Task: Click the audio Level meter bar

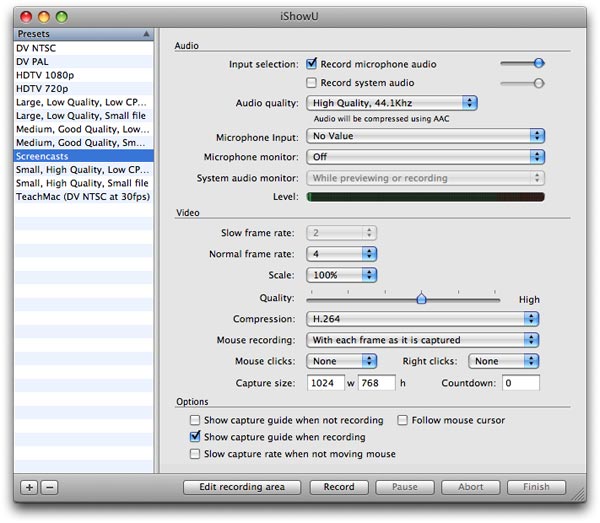Action: (x=426, y=197)
